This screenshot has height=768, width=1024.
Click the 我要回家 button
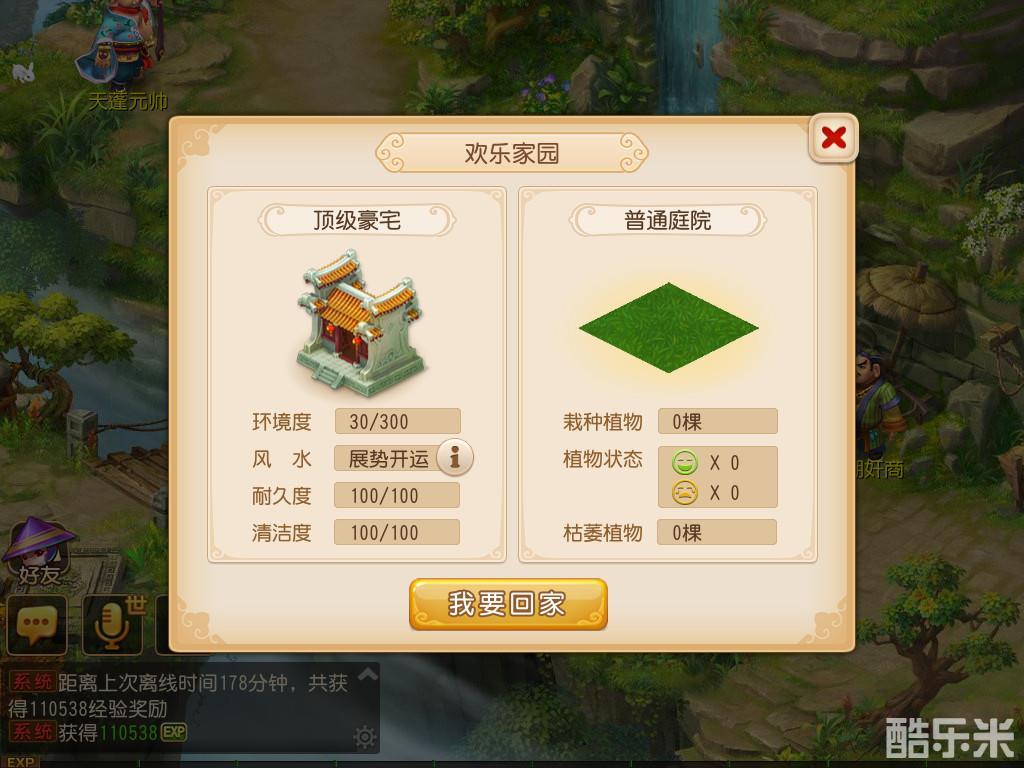pyautogui.click(x=508, y=604)
